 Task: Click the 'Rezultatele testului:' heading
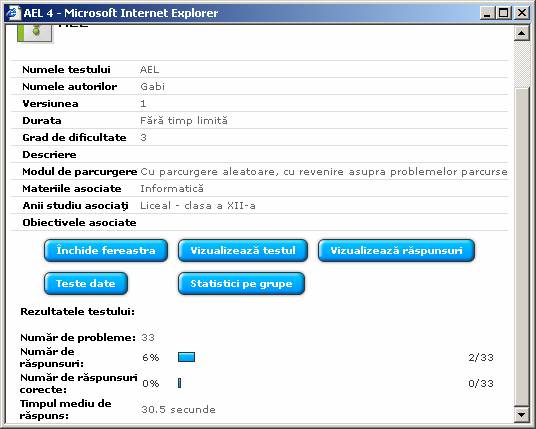(78, 311)
